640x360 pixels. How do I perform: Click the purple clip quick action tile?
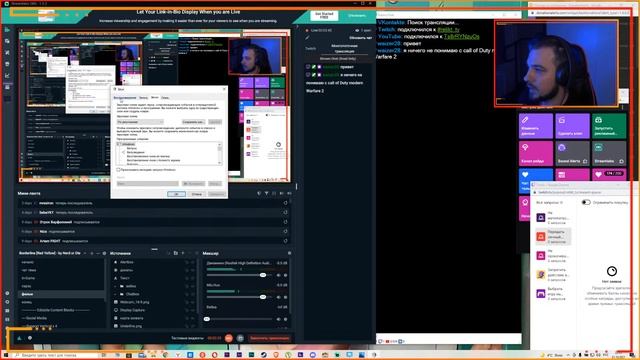point(572,126)
